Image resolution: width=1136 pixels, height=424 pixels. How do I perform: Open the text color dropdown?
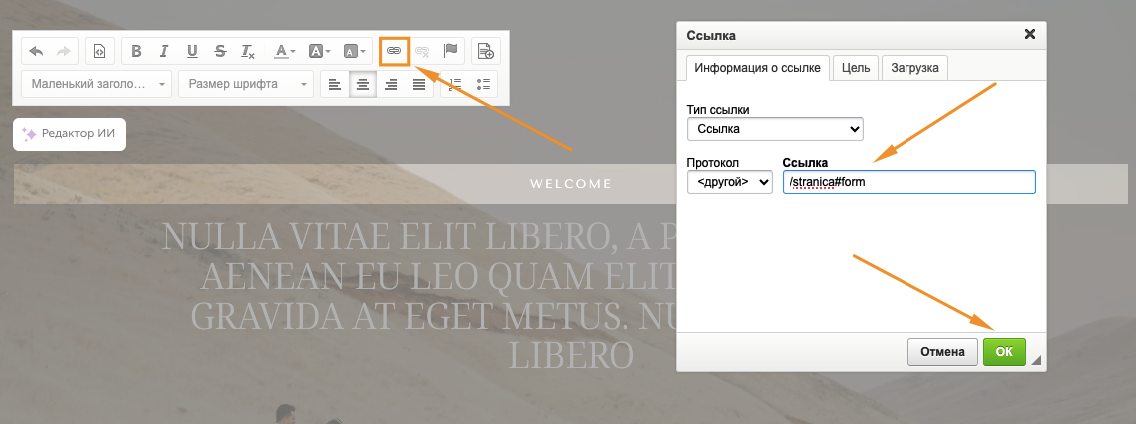285,51
